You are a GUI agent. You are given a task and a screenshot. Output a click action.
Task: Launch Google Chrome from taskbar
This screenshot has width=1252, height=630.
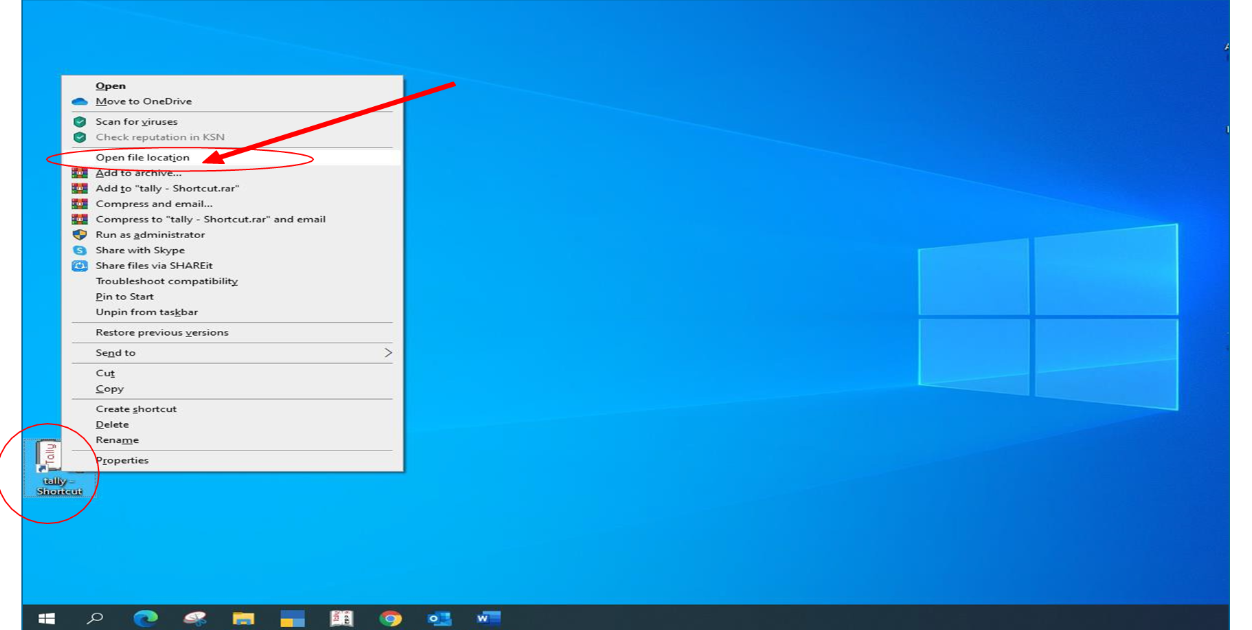(x=390, y=618)
